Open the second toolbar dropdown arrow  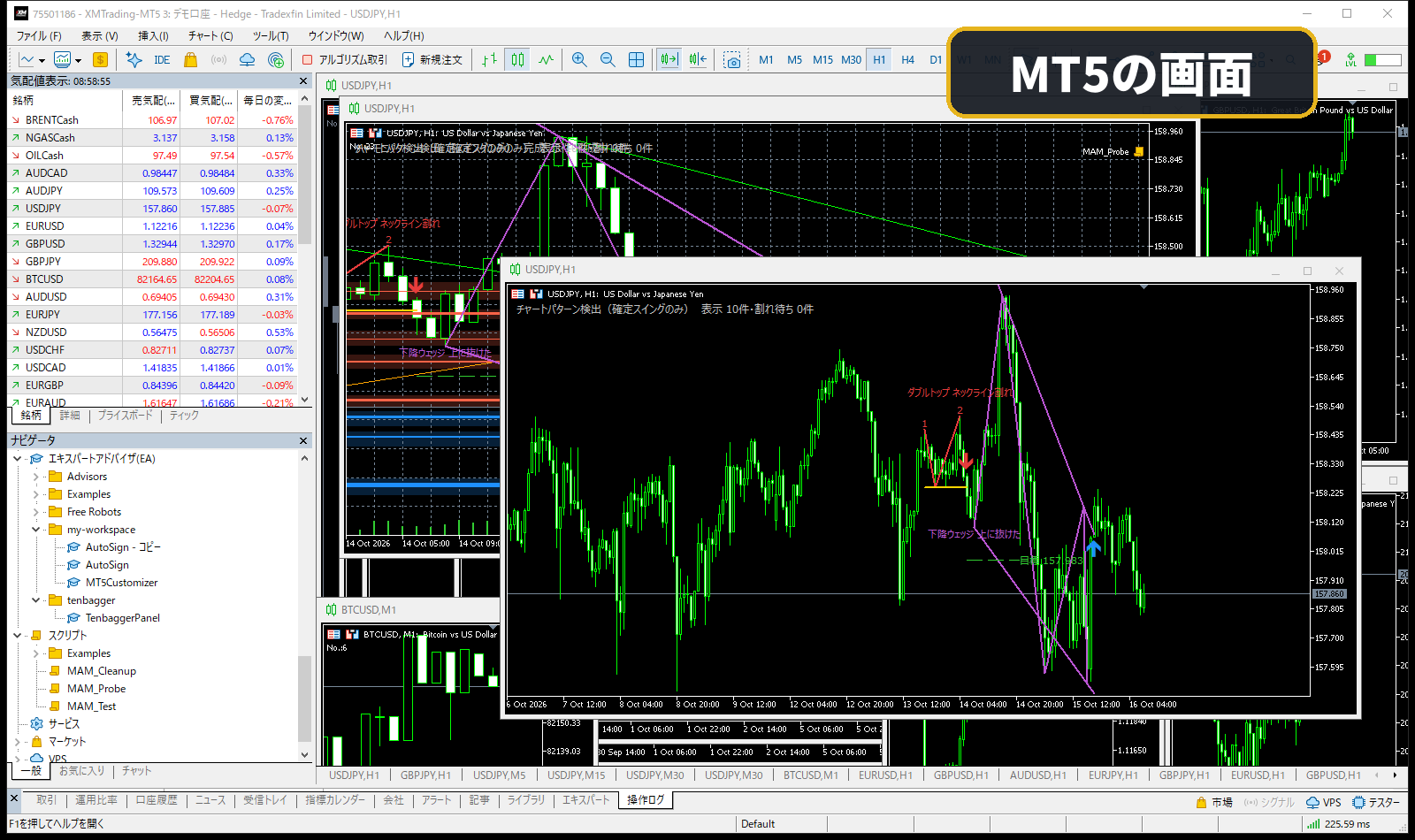(78, 61)
